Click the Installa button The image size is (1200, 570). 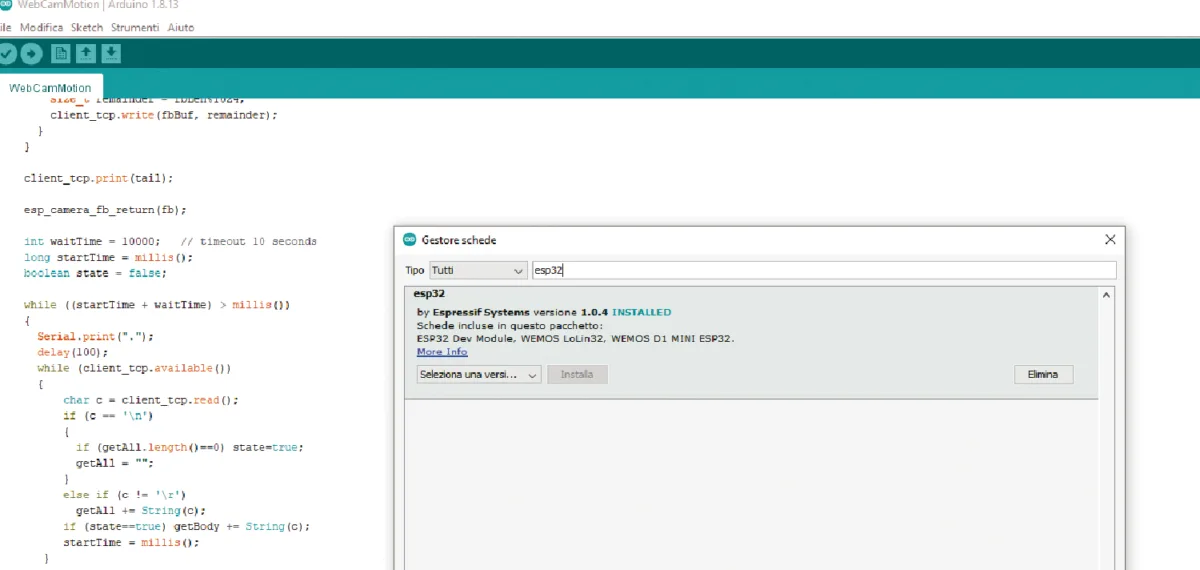pyautogui.click(x=577, y=374)
